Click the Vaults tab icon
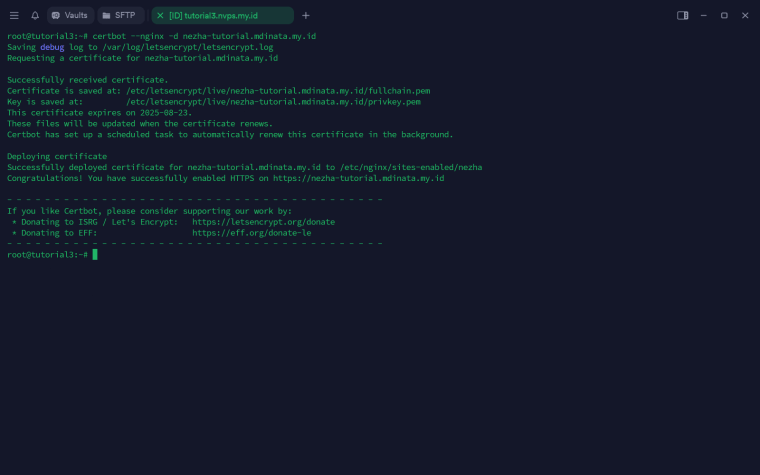The image size is (760, 475). click(56, 16)
